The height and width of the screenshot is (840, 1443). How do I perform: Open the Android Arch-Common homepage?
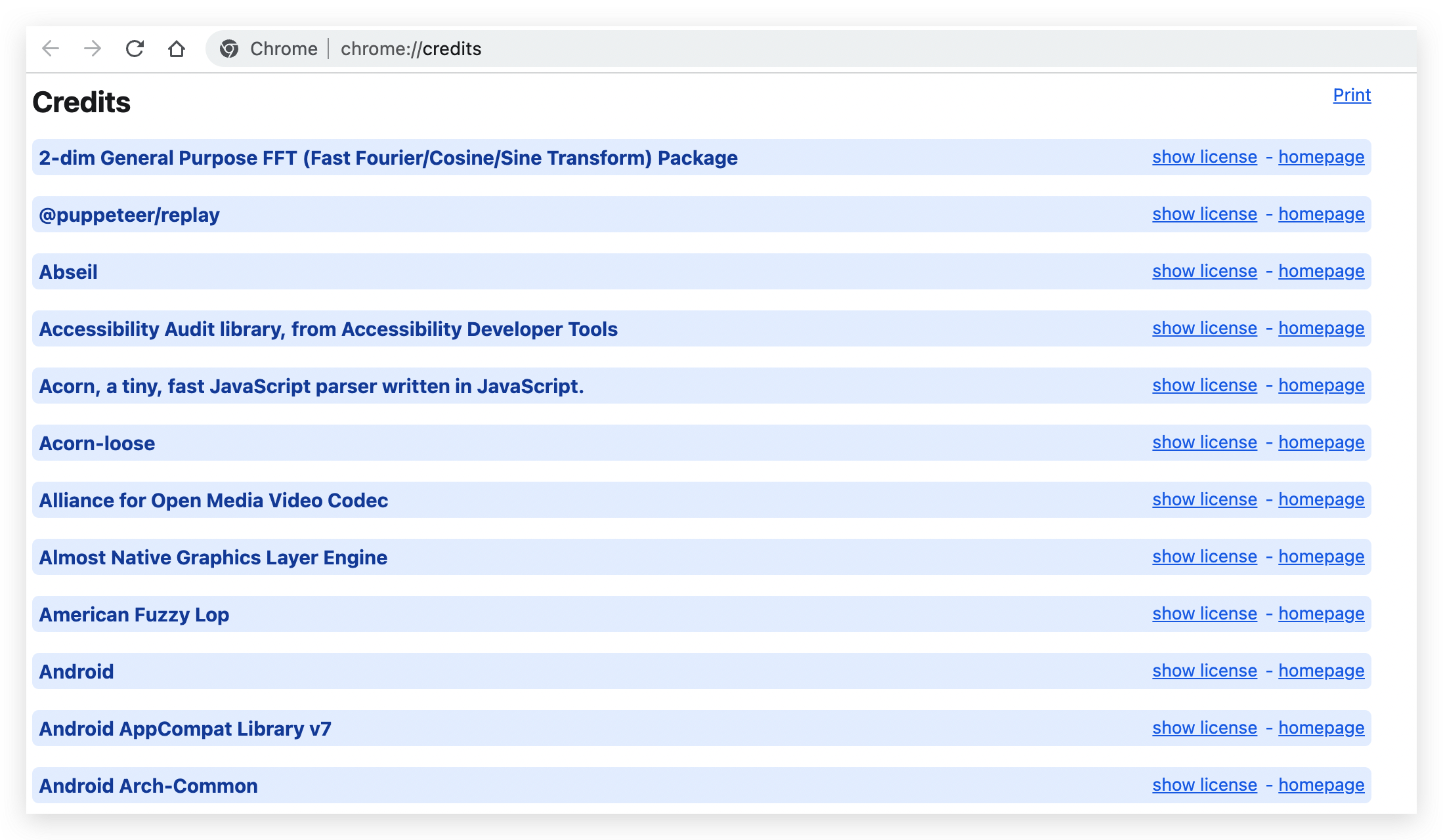[1321, 785]
